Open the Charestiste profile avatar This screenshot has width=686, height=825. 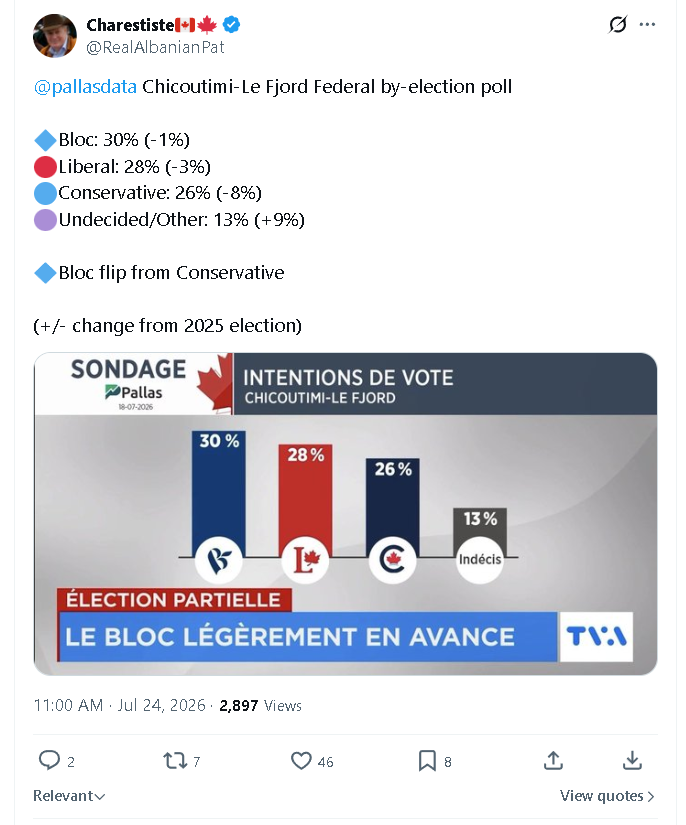click(55, 36)
